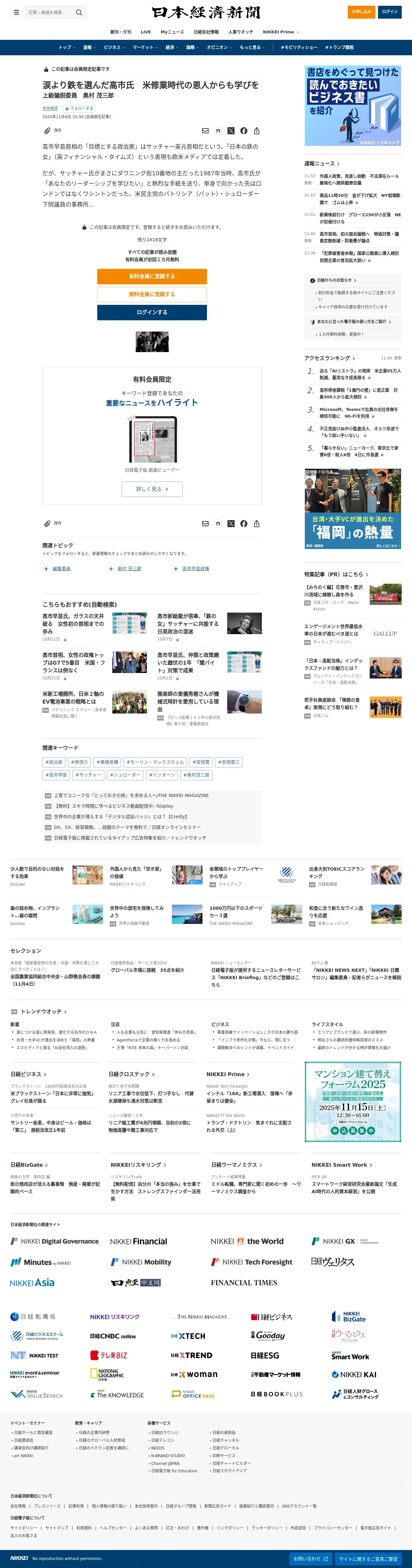
Task: Open 日経会社情報 in the header menu
Action: [206, 32]
